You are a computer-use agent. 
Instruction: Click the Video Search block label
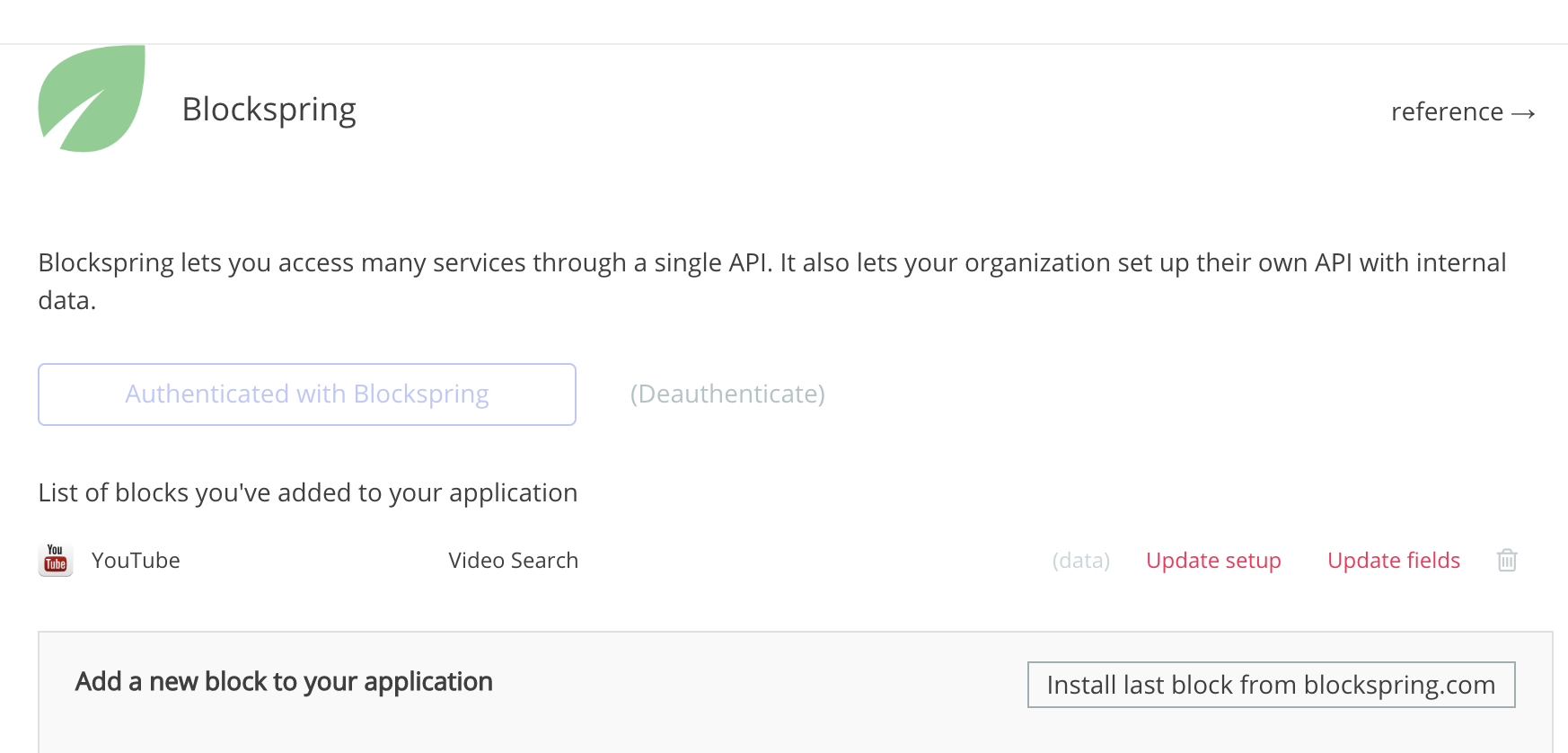514,561
